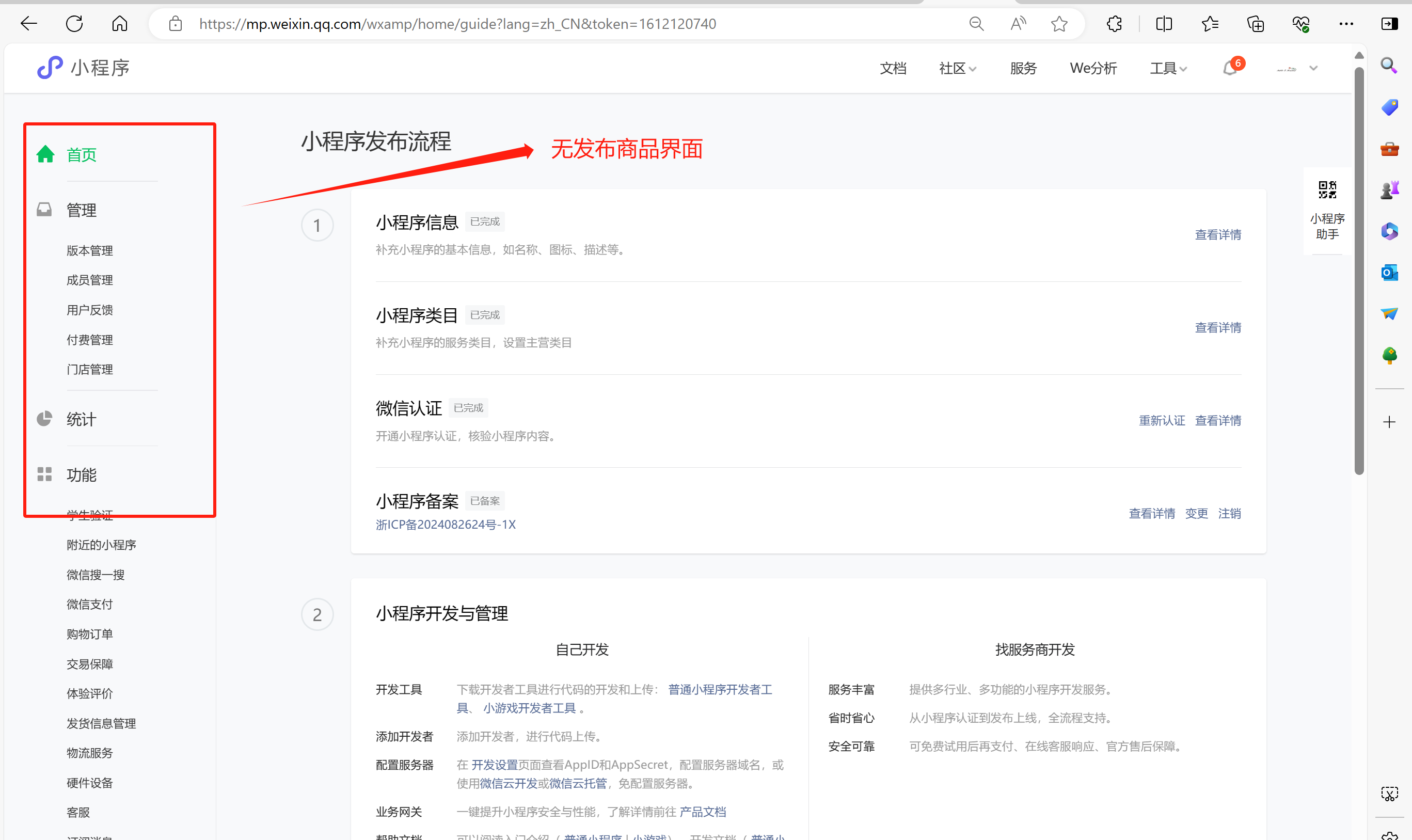This screenshot has height=840, width=1412.
Task: Open sidebar green tree icon
Action: 1389,356
